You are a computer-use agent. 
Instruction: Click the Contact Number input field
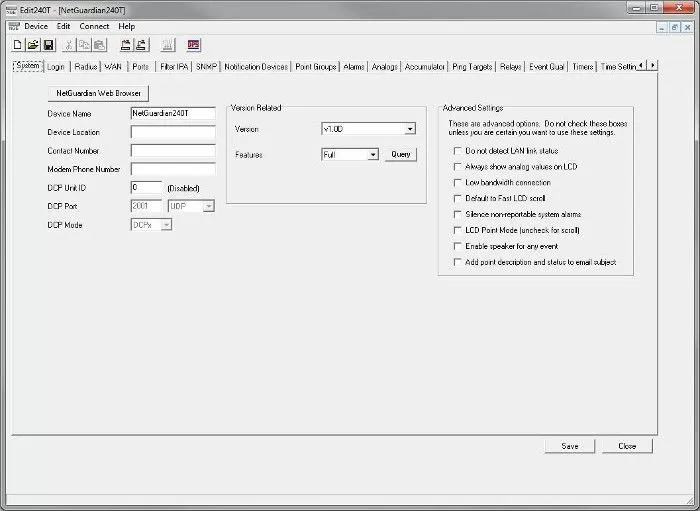point(173,151)
